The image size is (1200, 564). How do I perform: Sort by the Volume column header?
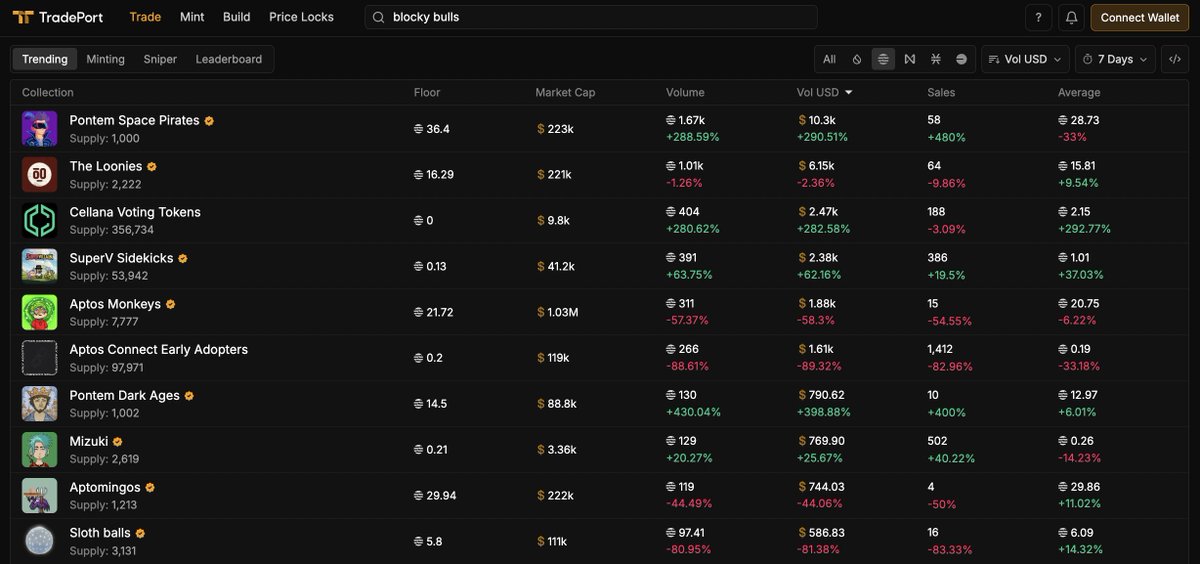coord(685,92)
